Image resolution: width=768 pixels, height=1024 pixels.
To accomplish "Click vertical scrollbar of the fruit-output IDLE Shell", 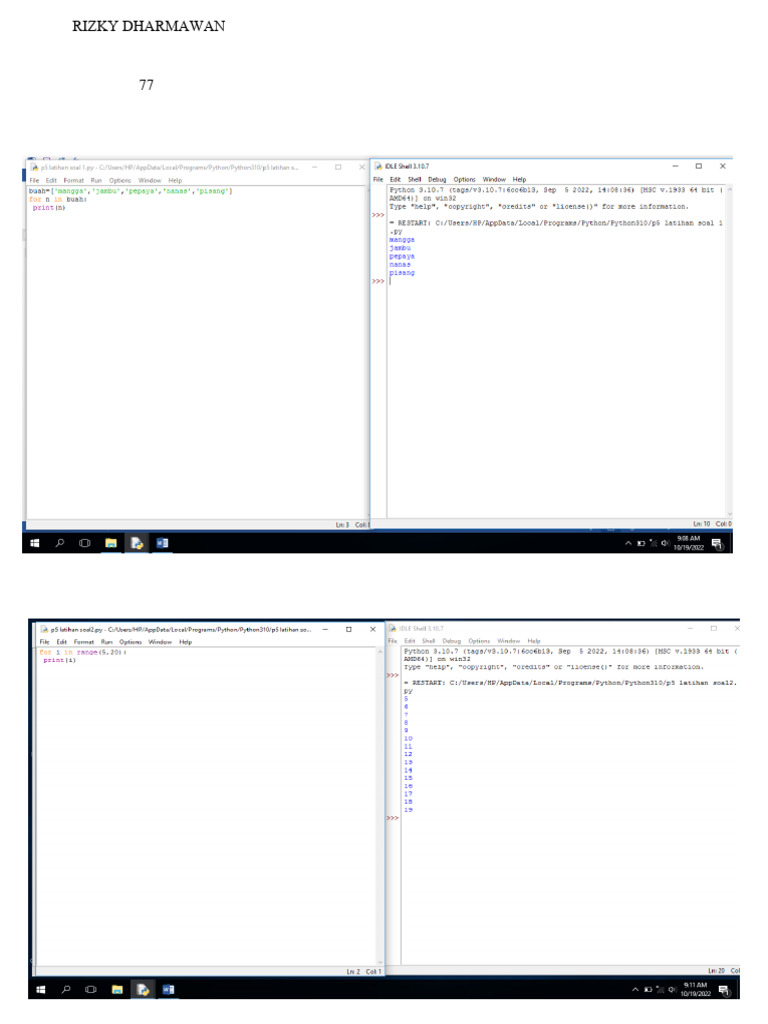I will coord(728,350).
